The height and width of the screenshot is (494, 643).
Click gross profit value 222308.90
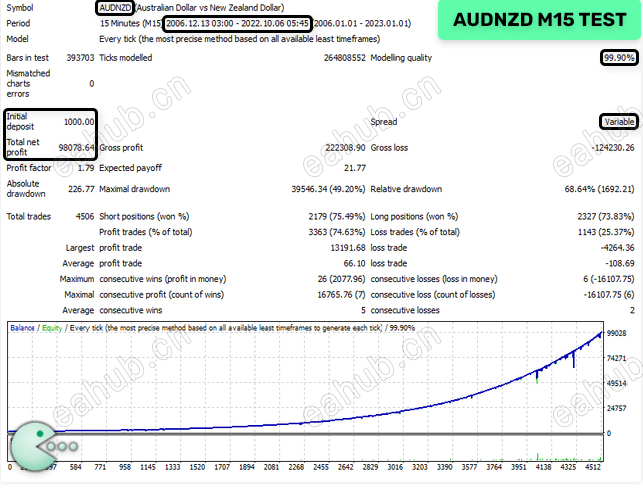[x=345, y=148]
